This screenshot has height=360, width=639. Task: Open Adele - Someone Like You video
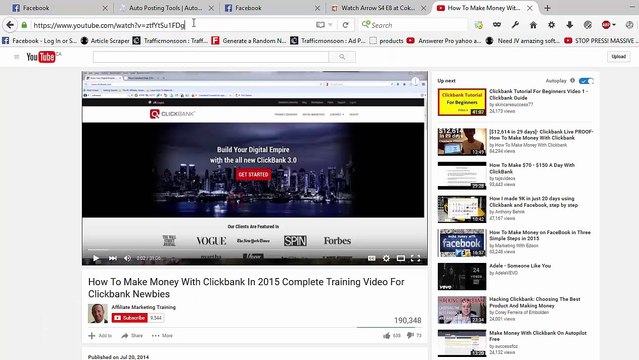pyautogui.click(x=520, y=266)
